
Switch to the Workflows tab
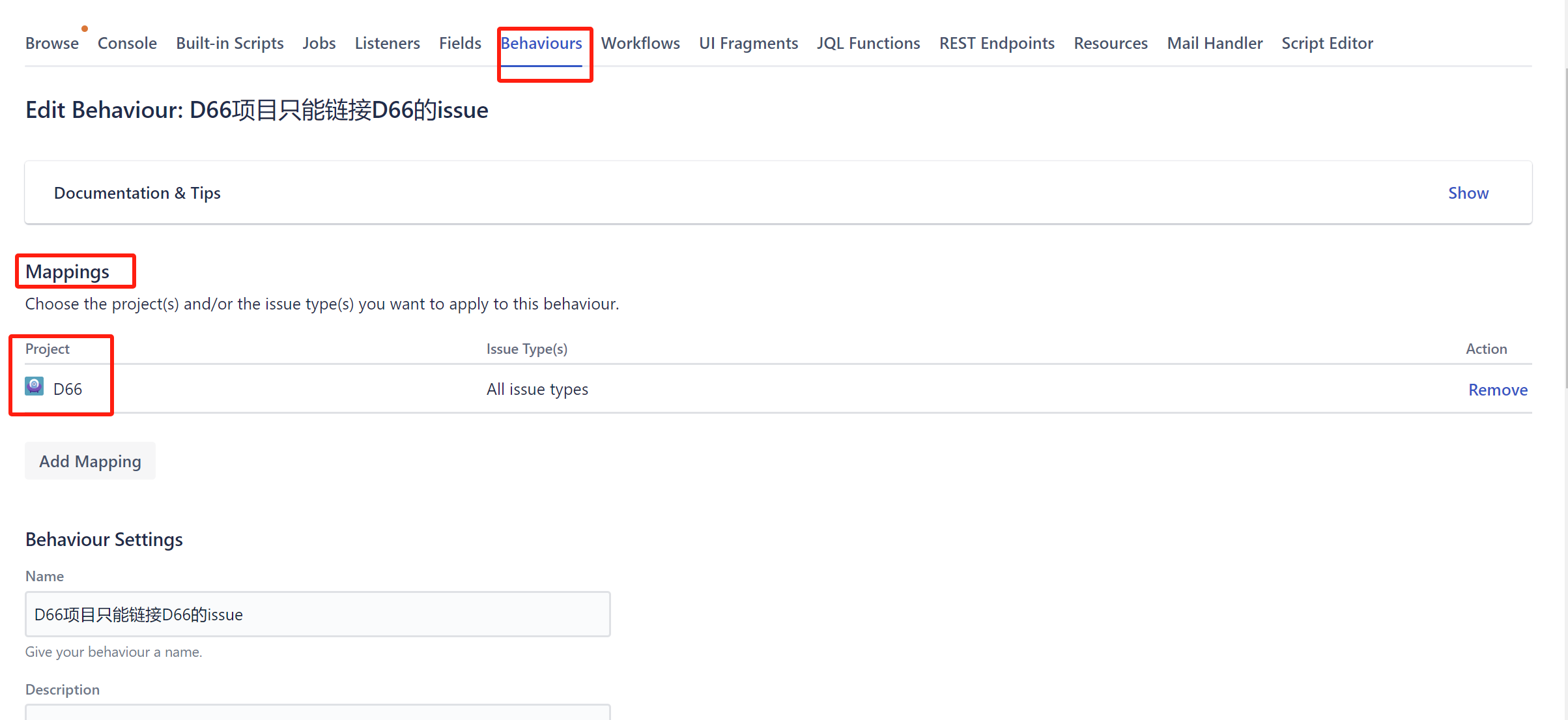tap(640, 43)
